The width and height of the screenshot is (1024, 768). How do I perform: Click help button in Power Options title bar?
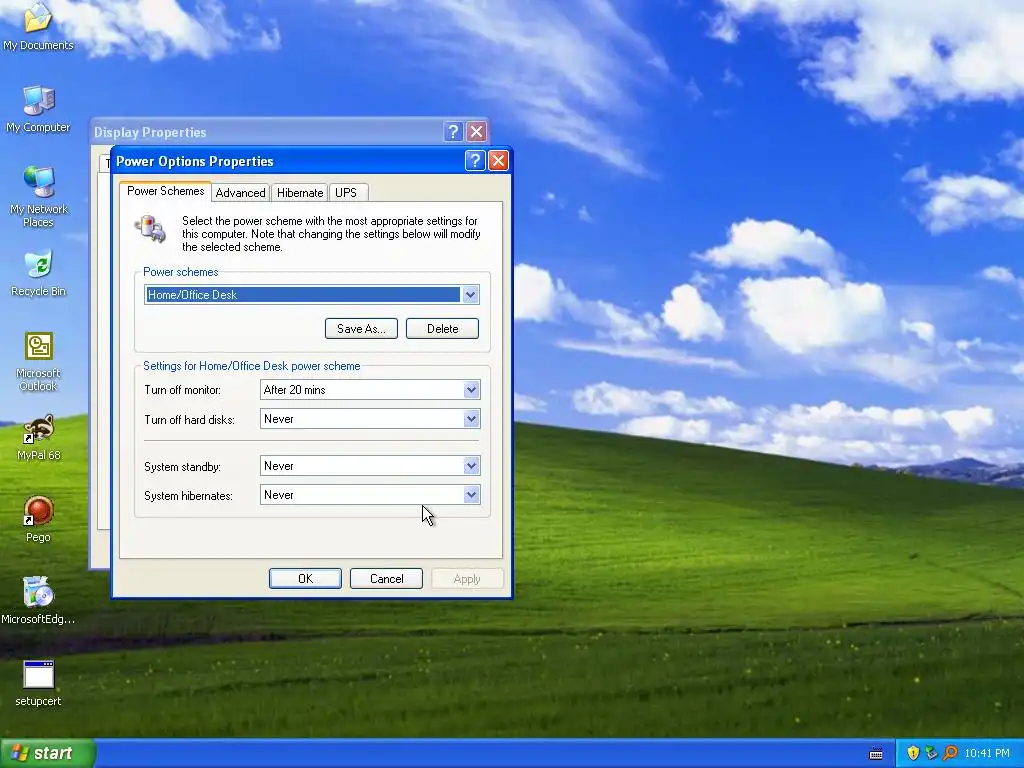click(475, 161)
